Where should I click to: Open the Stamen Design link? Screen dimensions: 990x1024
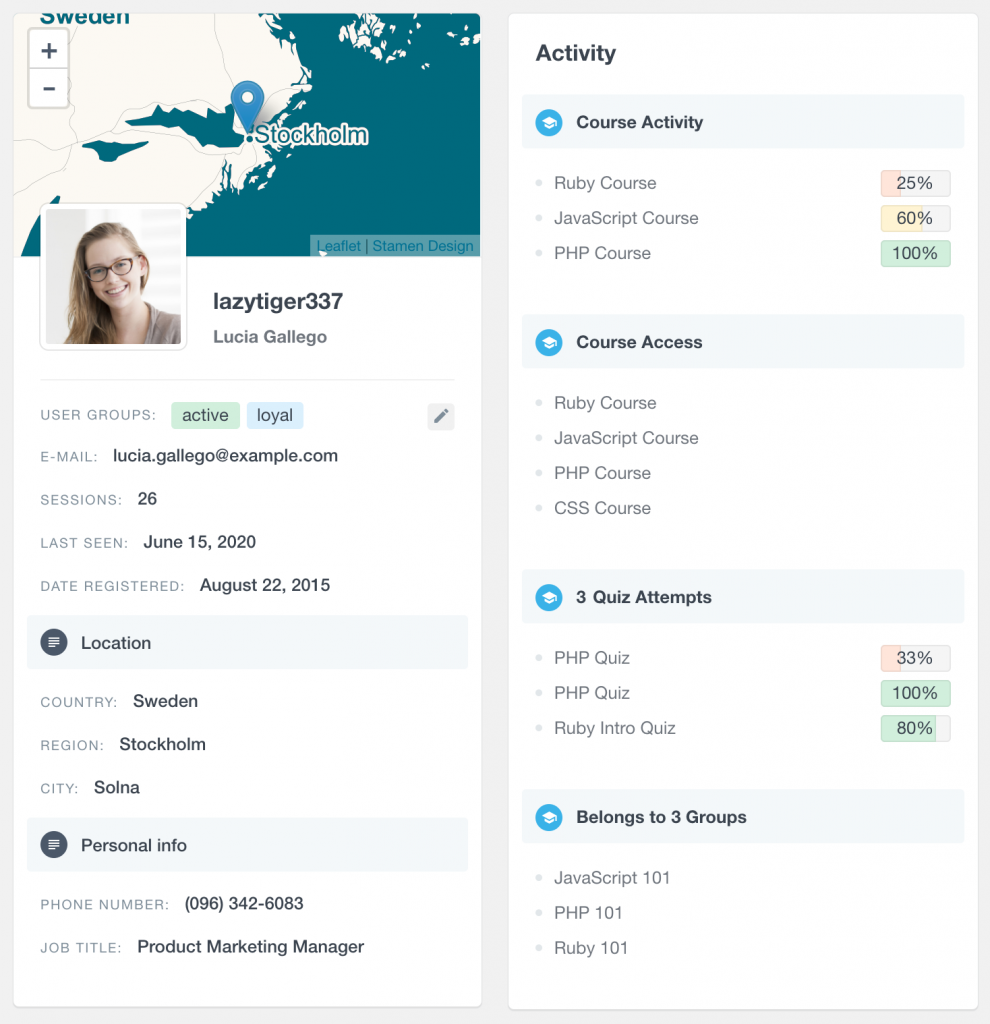[x=422, y=245]
